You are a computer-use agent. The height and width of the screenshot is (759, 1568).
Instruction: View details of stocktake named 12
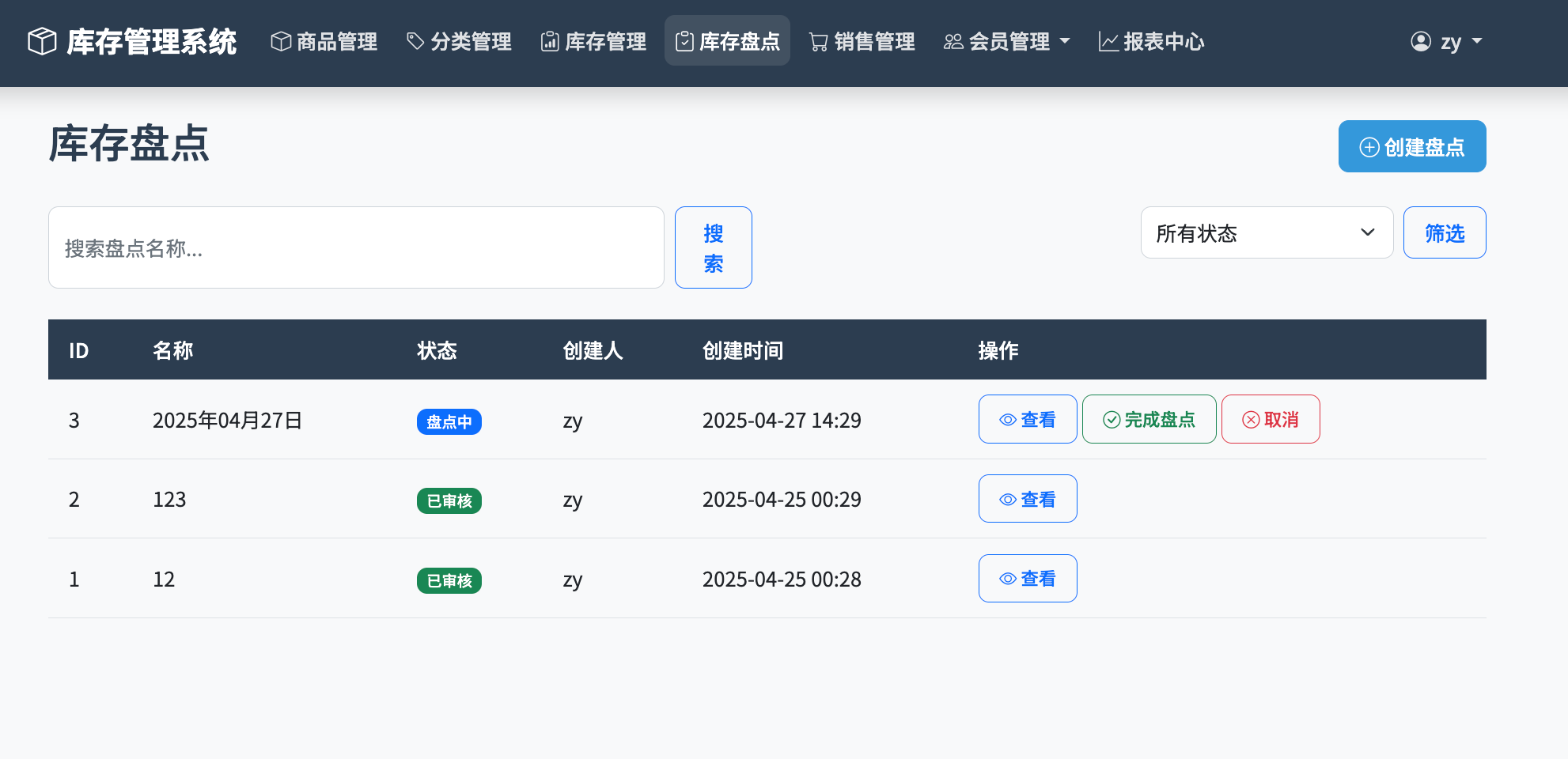click(1027, 579)
